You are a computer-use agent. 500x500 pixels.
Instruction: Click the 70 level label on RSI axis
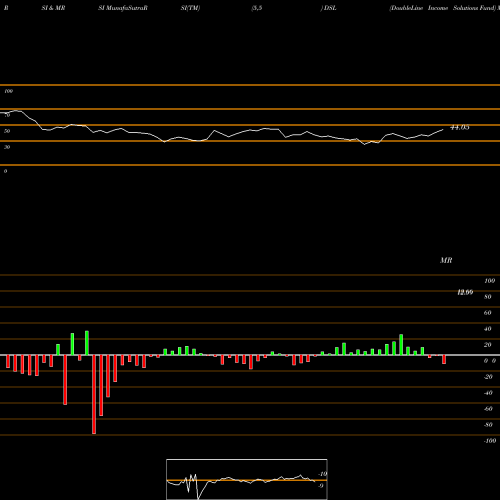point(7,115)
